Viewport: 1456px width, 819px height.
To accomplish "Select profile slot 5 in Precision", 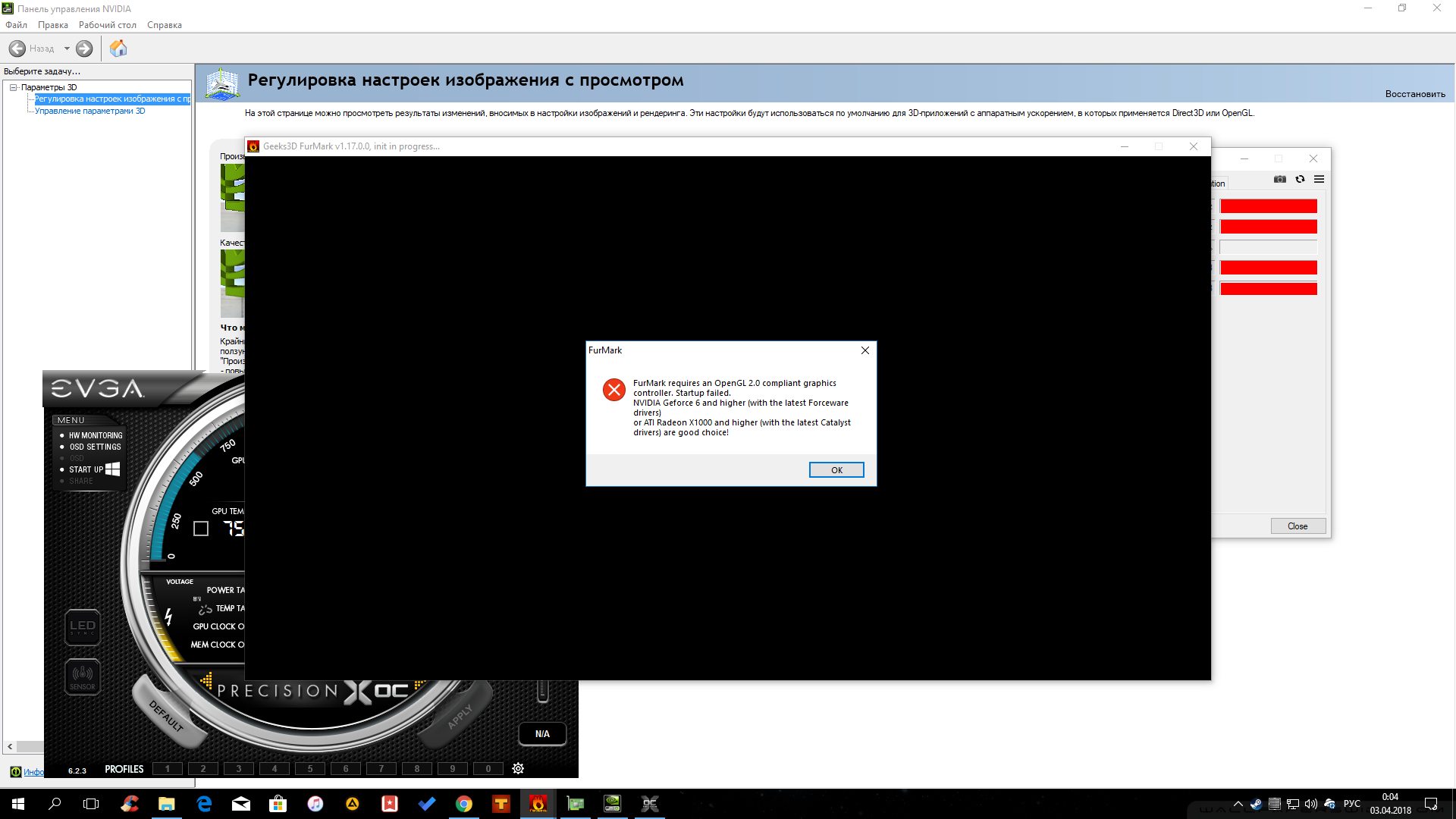I will pos(309,768).
